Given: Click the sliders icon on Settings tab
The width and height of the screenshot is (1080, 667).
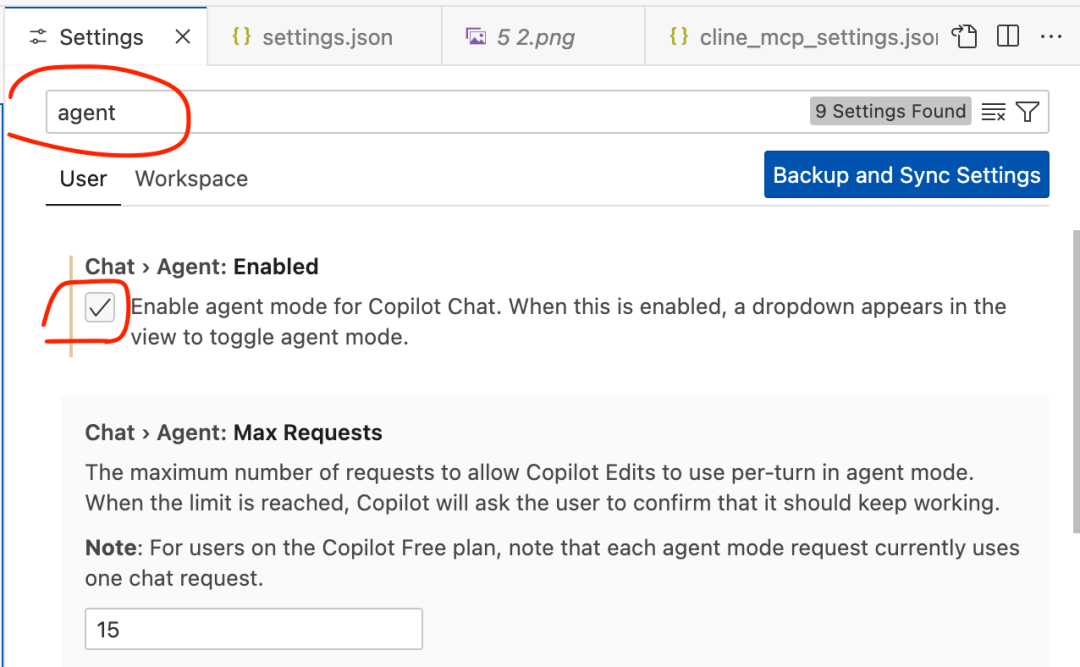Looking at the screenshot, I should tap(38, 37).
